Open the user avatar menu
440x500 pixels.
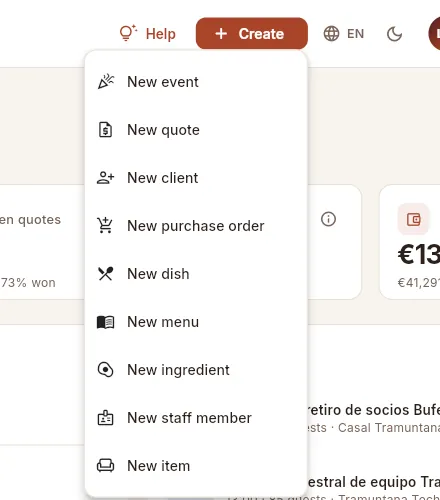pos(434,34)
